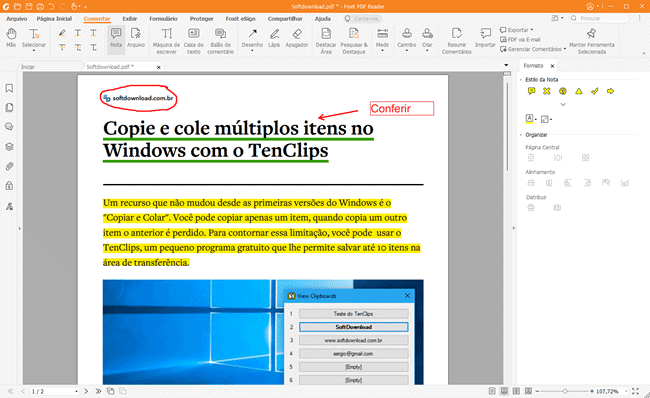Switch to Página Inicial tab

pos(54,19)
